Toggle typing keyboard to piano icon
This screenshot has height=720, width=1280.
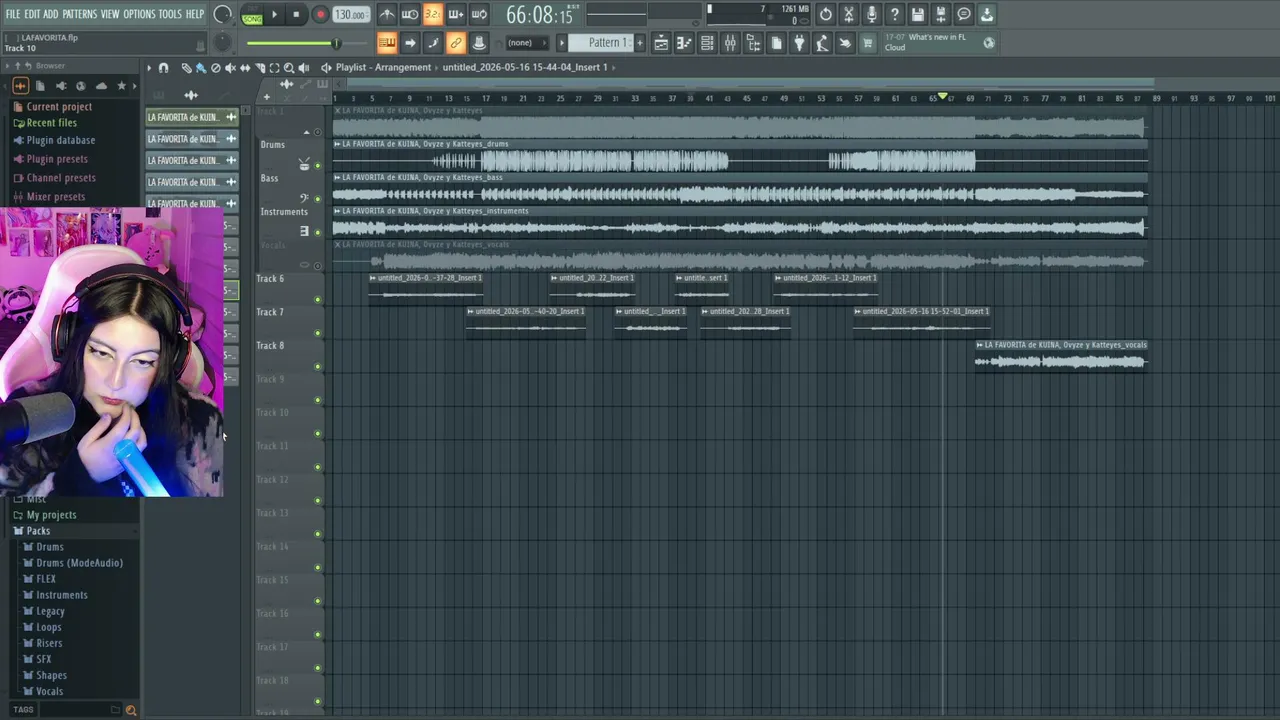tap(387, 43)
